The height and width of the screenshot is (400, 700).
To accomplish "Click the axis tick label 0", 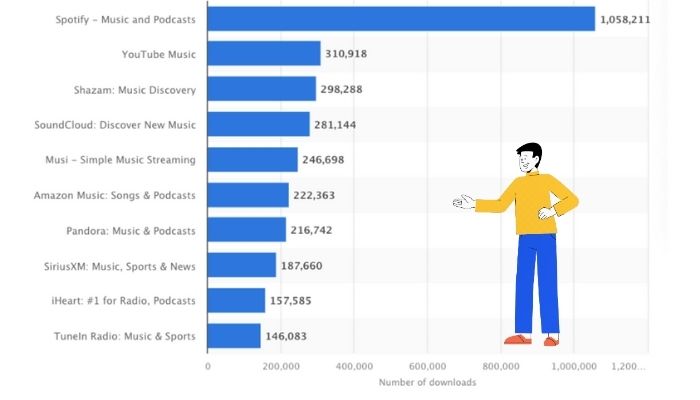I will point(208,367).
